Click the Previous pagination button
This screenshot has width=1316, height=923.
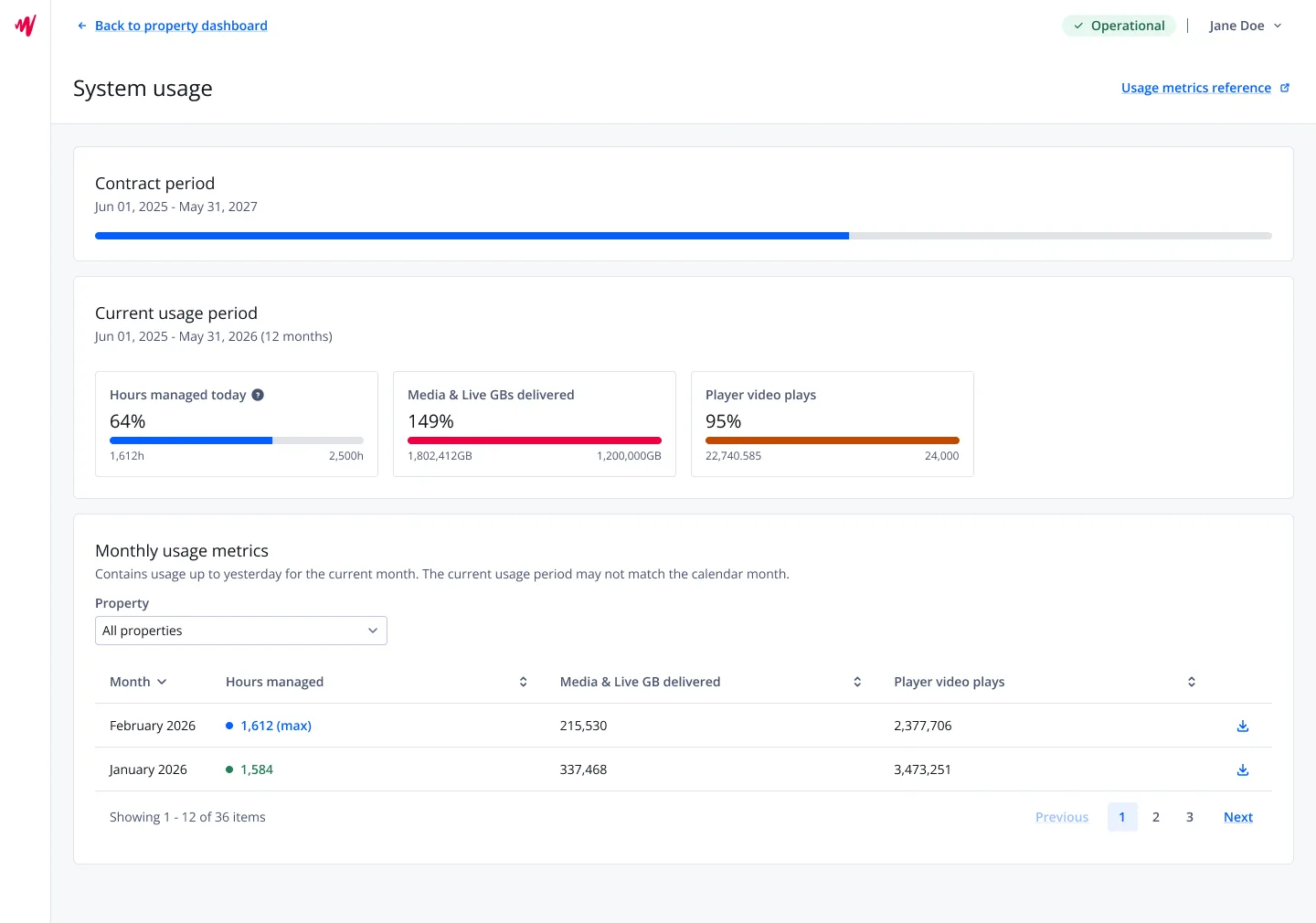pyautogui.click(x=1062, y=817)
